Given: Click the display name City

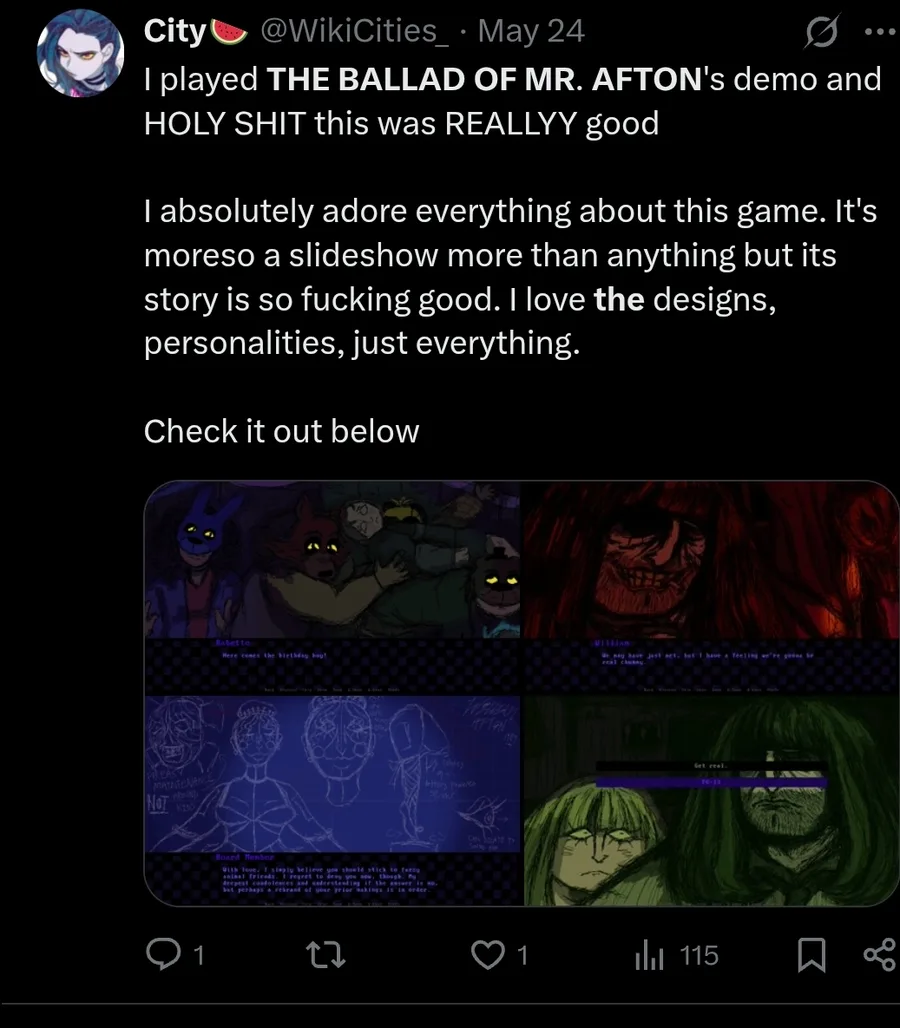Looking at the screenshot, I should (175, 31).
